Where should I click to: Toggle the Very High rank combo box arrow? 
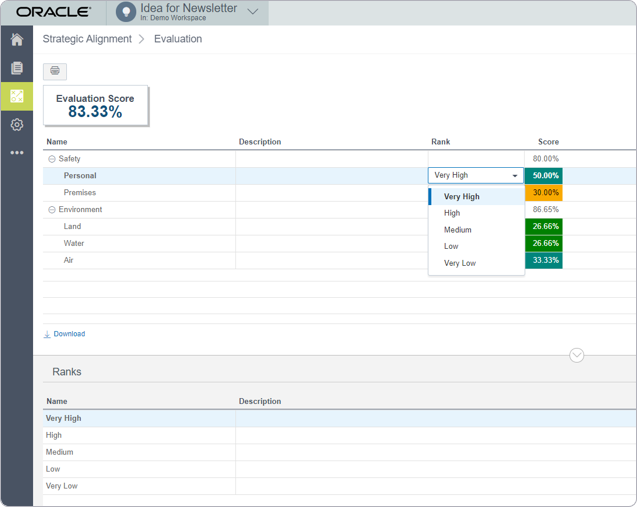click(x=515, y=176)
